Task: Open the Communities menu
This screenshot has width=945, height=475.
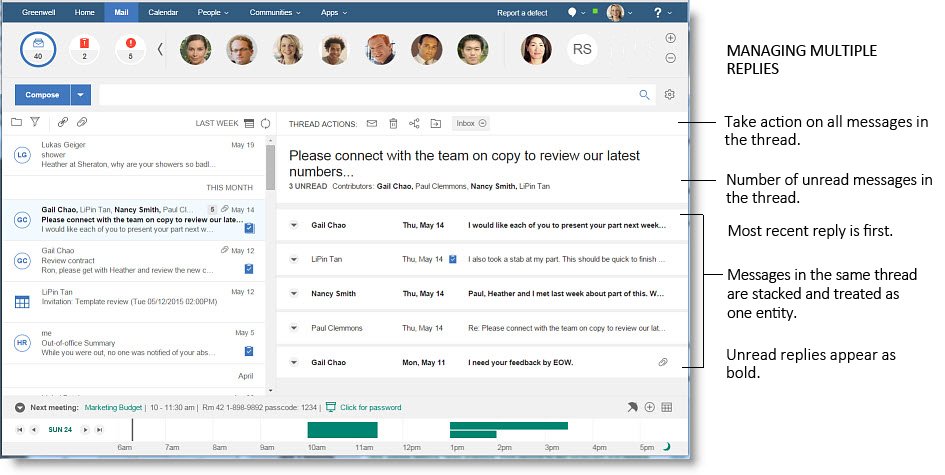Action: 275,12
